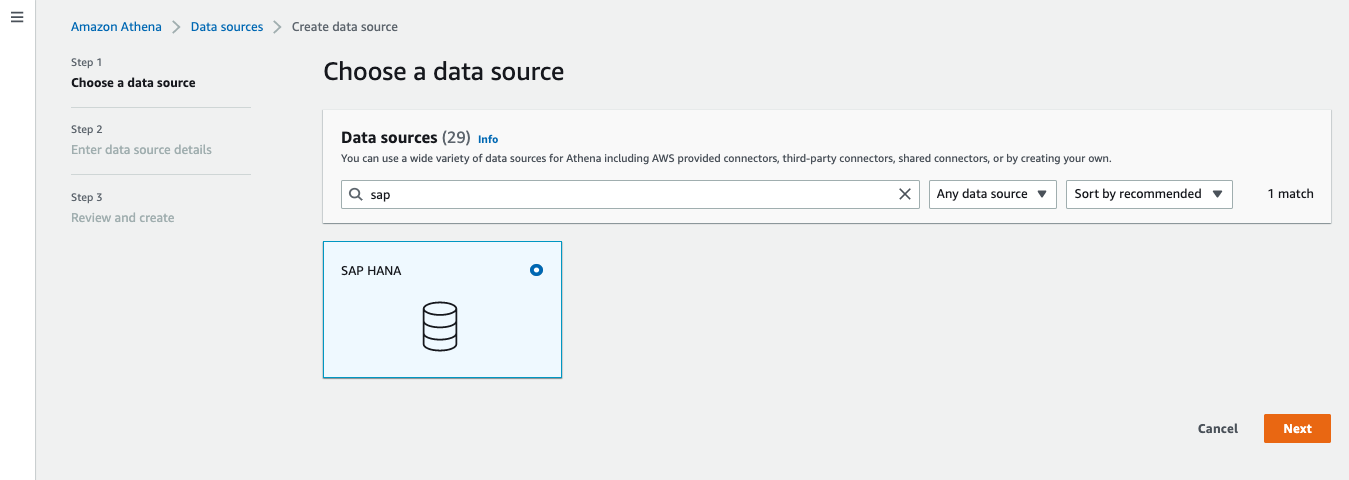Open the hamburger navigation menu
The width and height of the screenshot is (1349, 480).
pyautogui.click(x=17, y=17)
